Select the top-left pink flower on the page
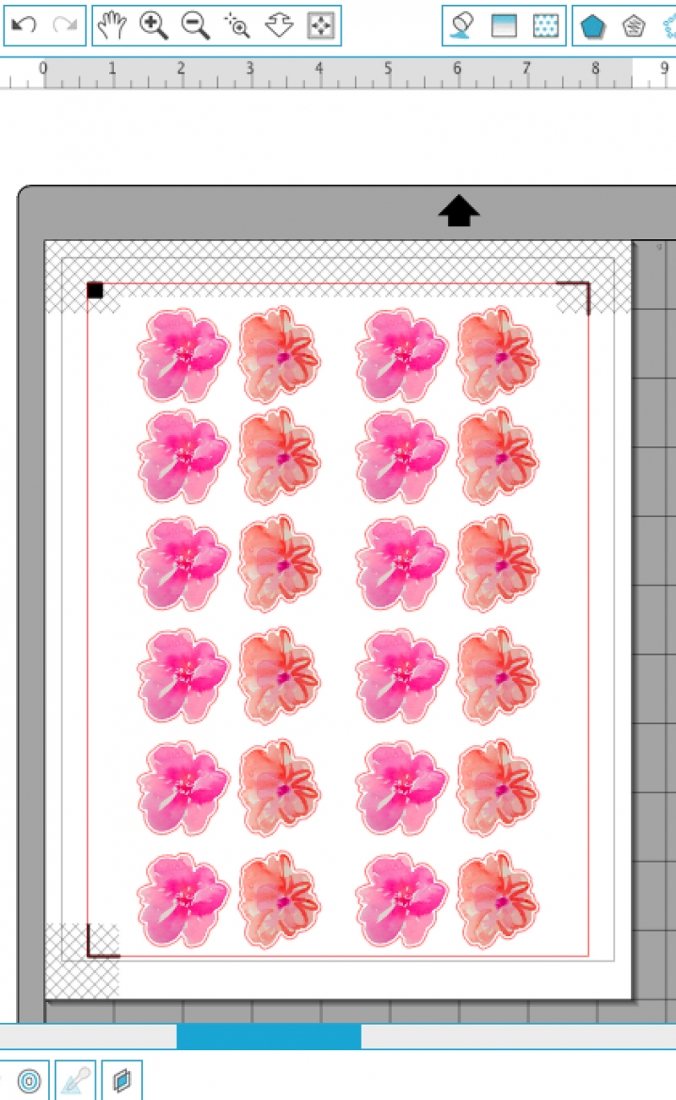676x1100 pixels. click(x=183, y=356)
